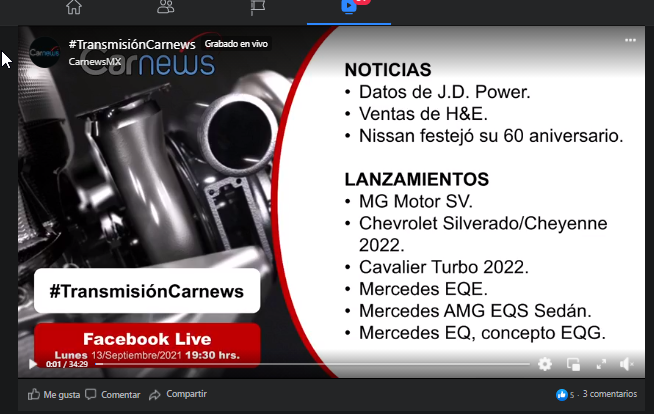Switch to picture-in-picture mini player icon
The width and height of the screenshot is (654, 414).
click(574, 364)
